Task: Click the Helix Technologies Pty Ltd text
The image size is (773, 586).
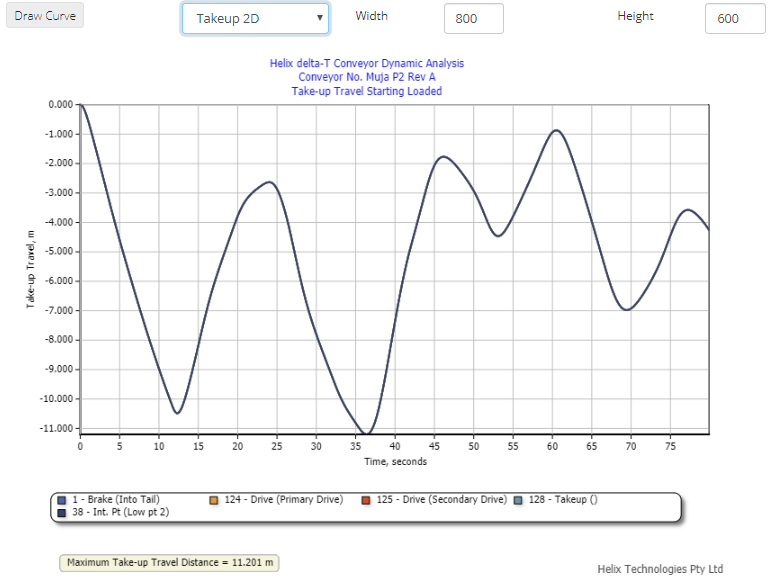Action: click(660, 568)
